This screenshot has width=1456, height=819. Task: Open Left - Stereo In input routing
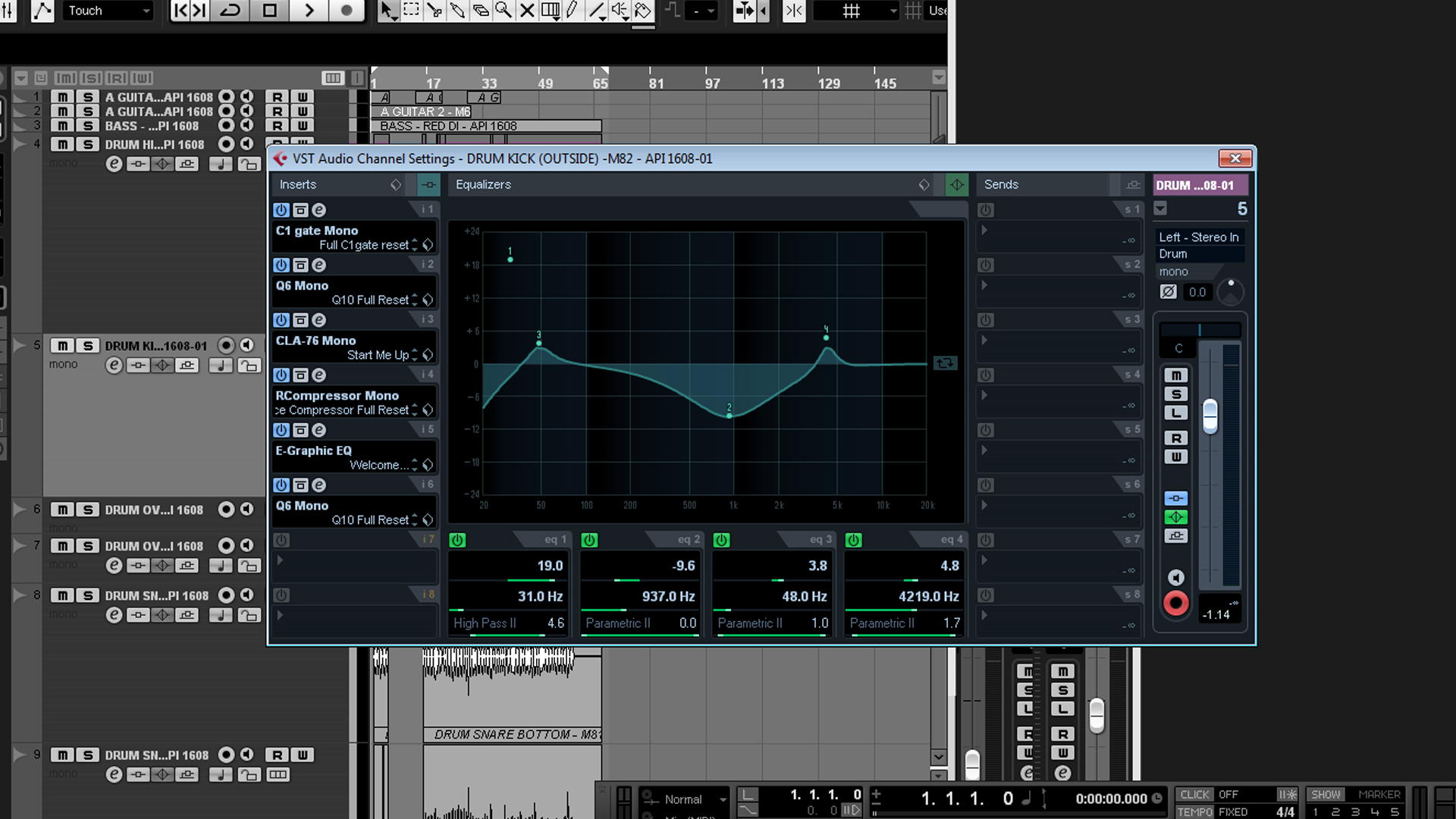coord(1199,237)
